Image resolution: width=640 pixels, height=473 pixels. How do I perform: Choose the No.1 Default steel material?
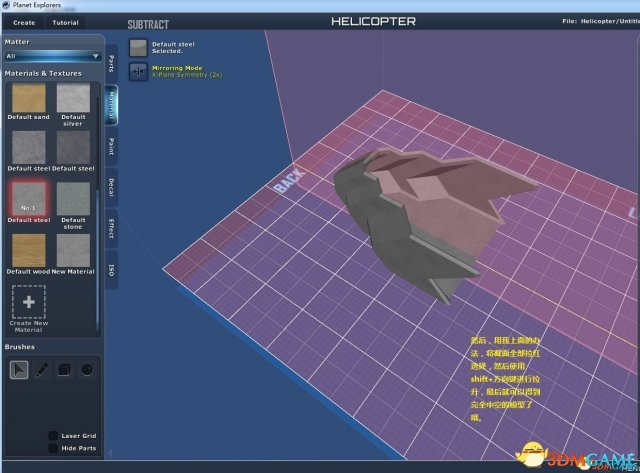point(29,199)
